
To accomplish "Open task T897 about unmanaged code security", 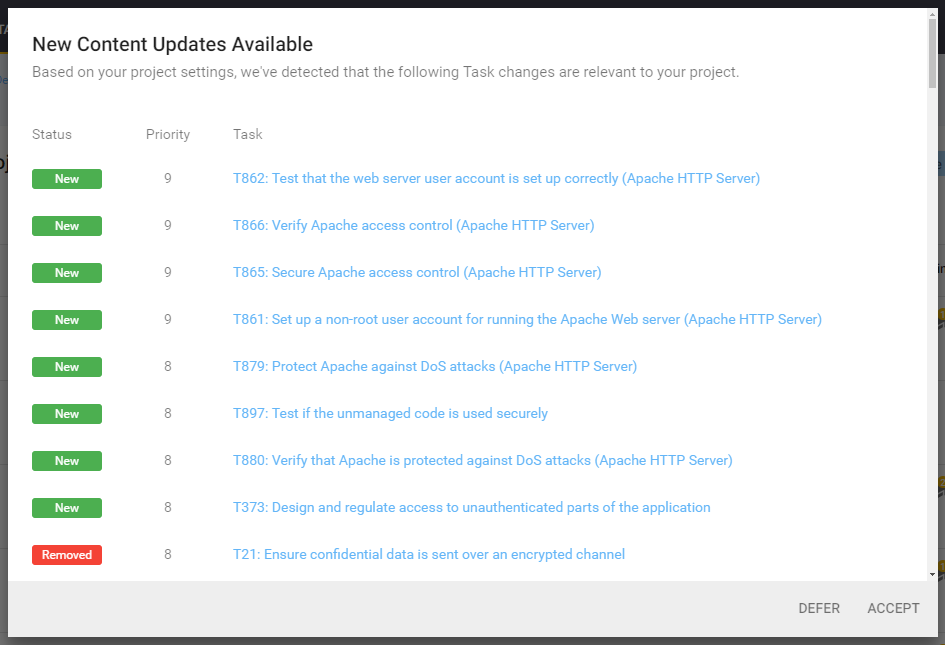I will (390, 413).
